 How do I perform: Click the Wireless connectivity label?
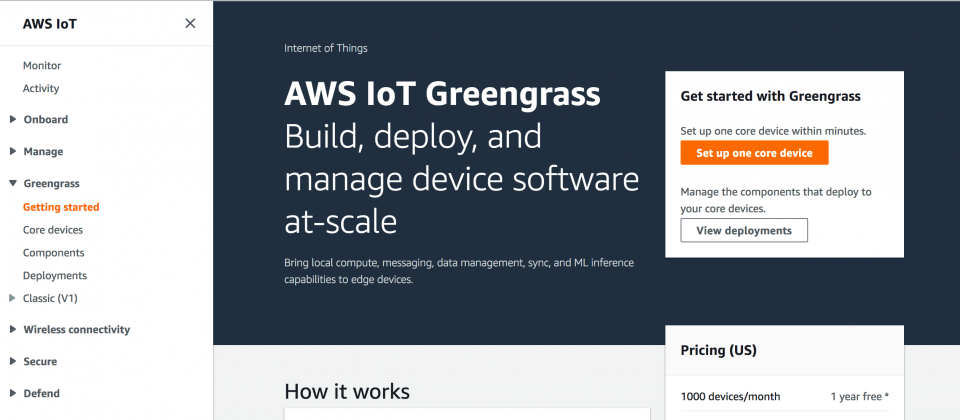coord(77,329)
